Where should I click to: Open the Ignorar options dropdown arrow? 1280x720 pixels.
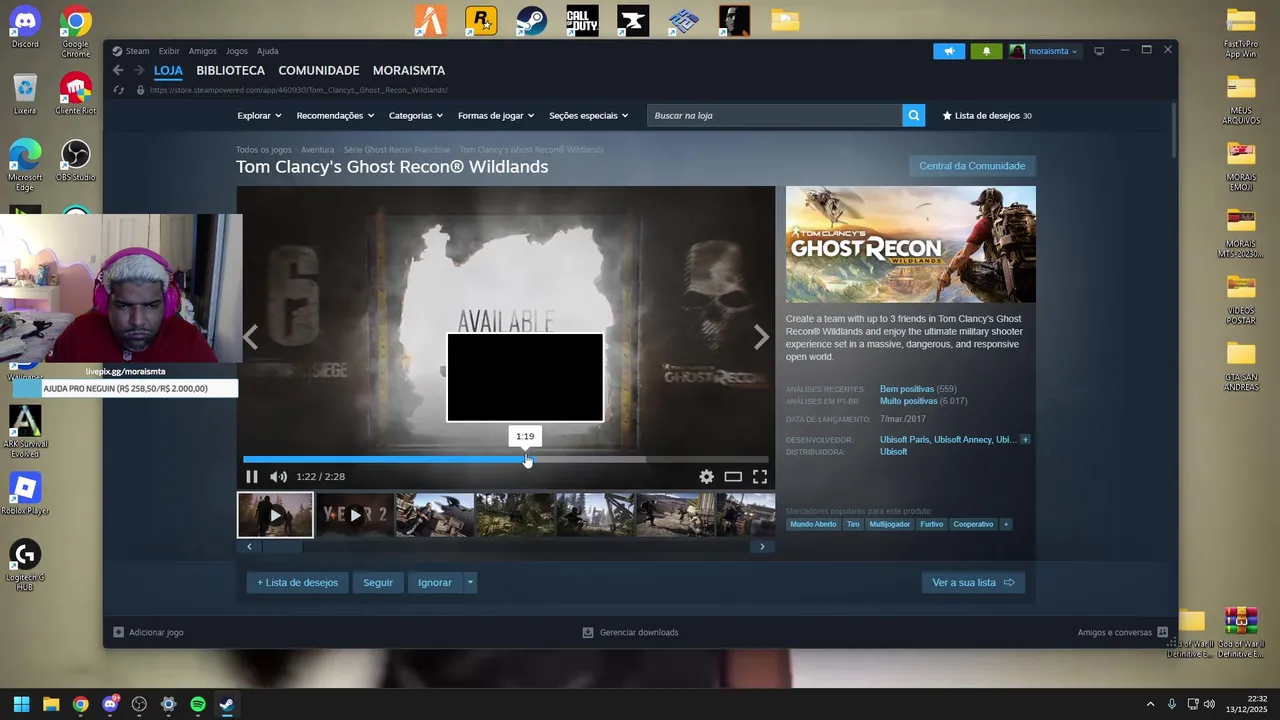[x=470, y=582]
